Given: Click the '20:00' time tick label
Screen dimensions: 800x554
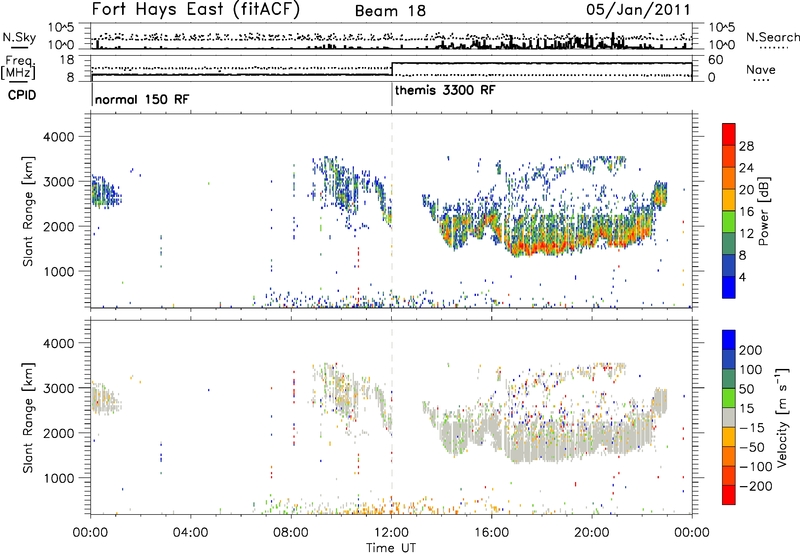Looking at the screenshot, I should click(x=592, y=533).
